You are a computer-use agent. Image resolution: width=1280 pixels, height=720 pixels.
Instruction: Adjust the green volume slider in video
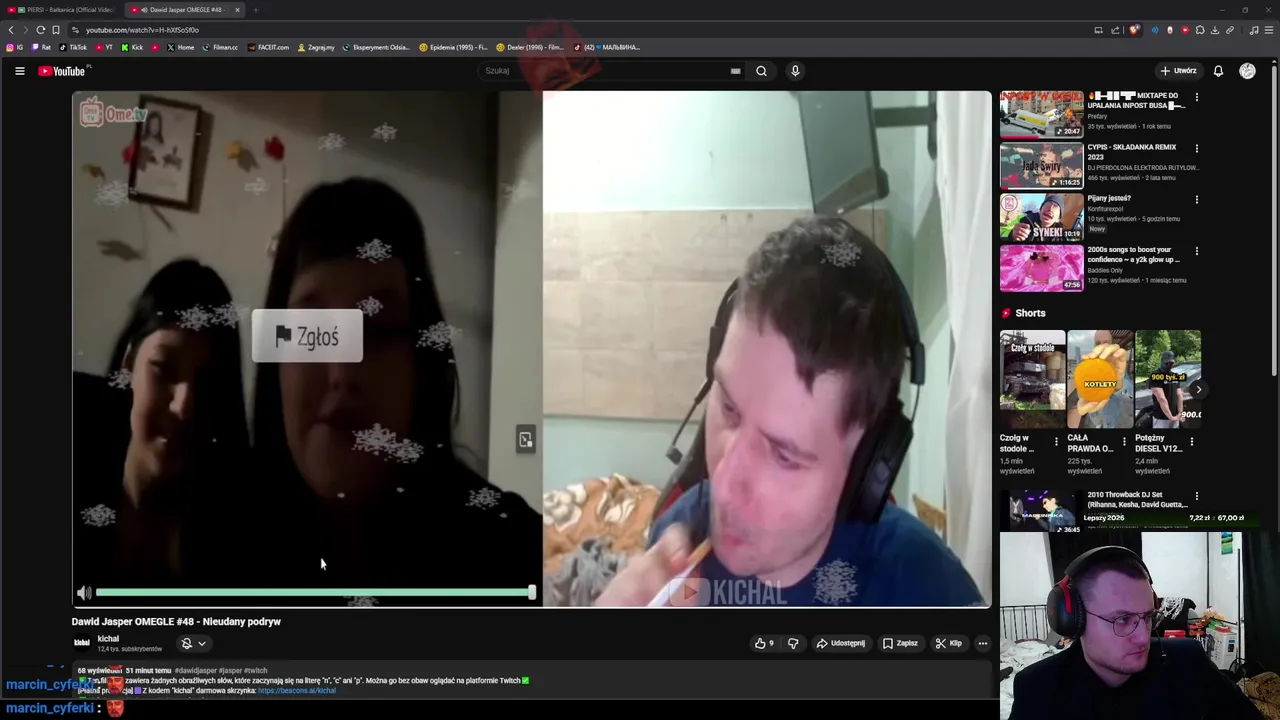(x=315, y=593)
